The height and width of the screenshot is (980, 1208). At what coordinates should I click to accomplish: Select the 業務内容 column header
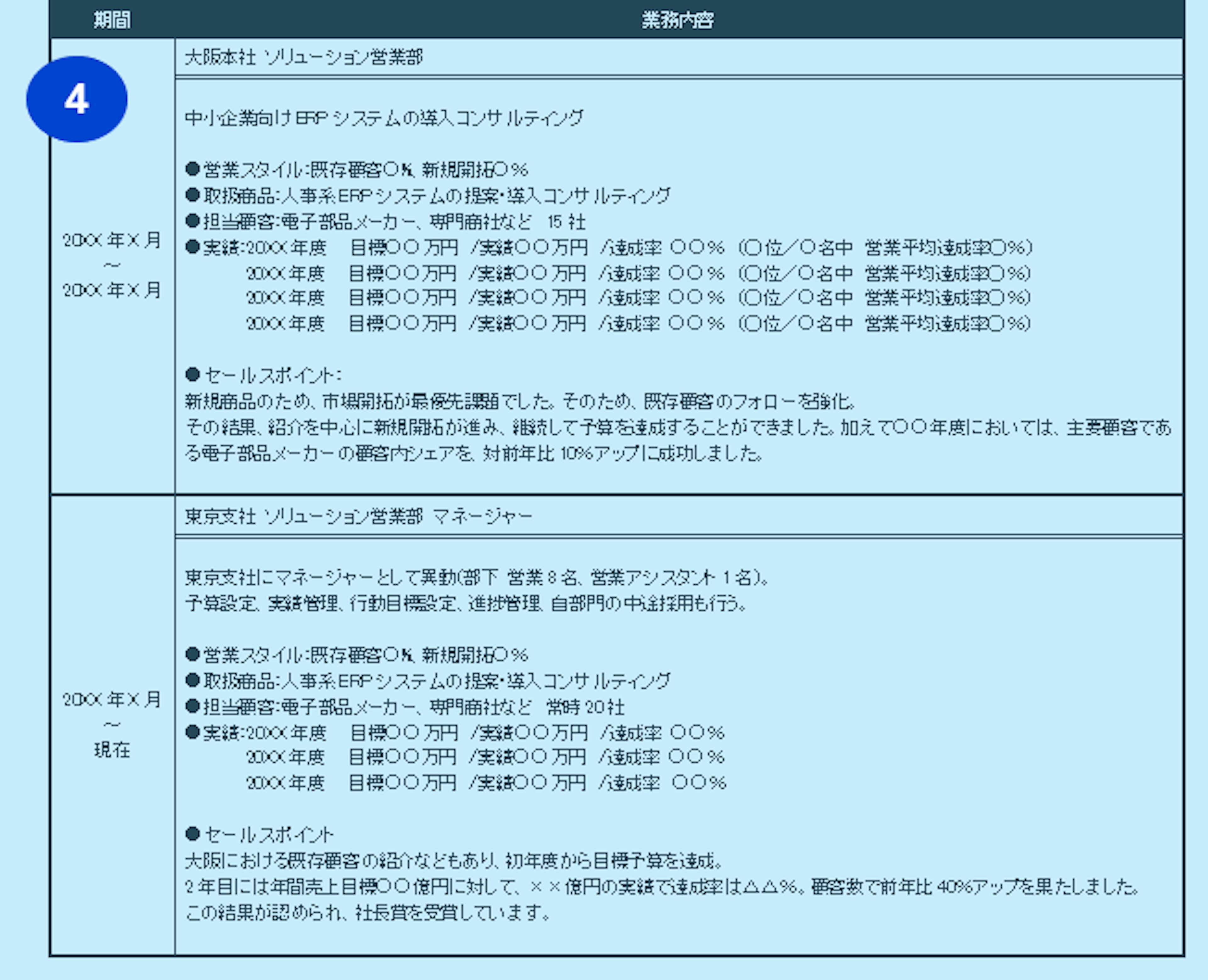click(679, 21)
